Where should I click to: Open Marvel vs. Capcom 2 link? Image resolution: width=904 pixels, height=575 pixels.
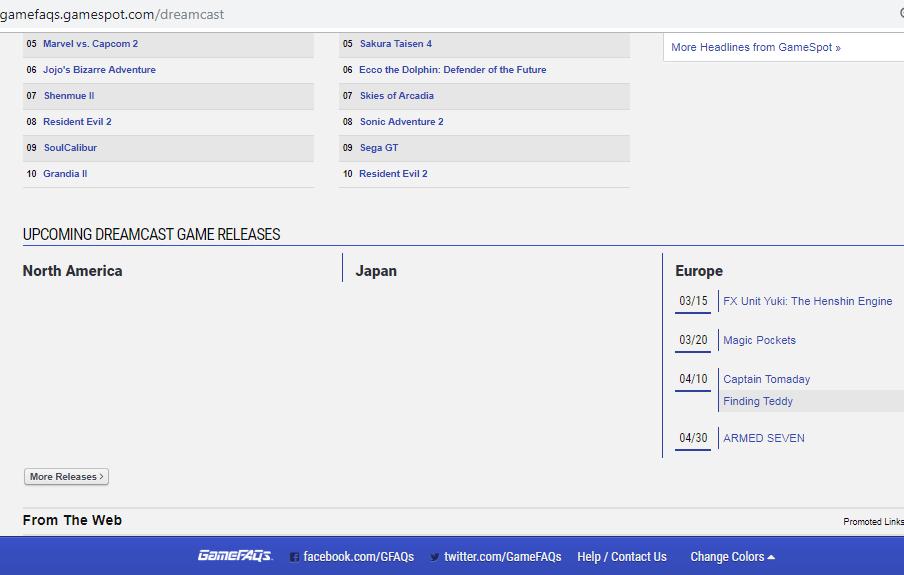[91, 44]
